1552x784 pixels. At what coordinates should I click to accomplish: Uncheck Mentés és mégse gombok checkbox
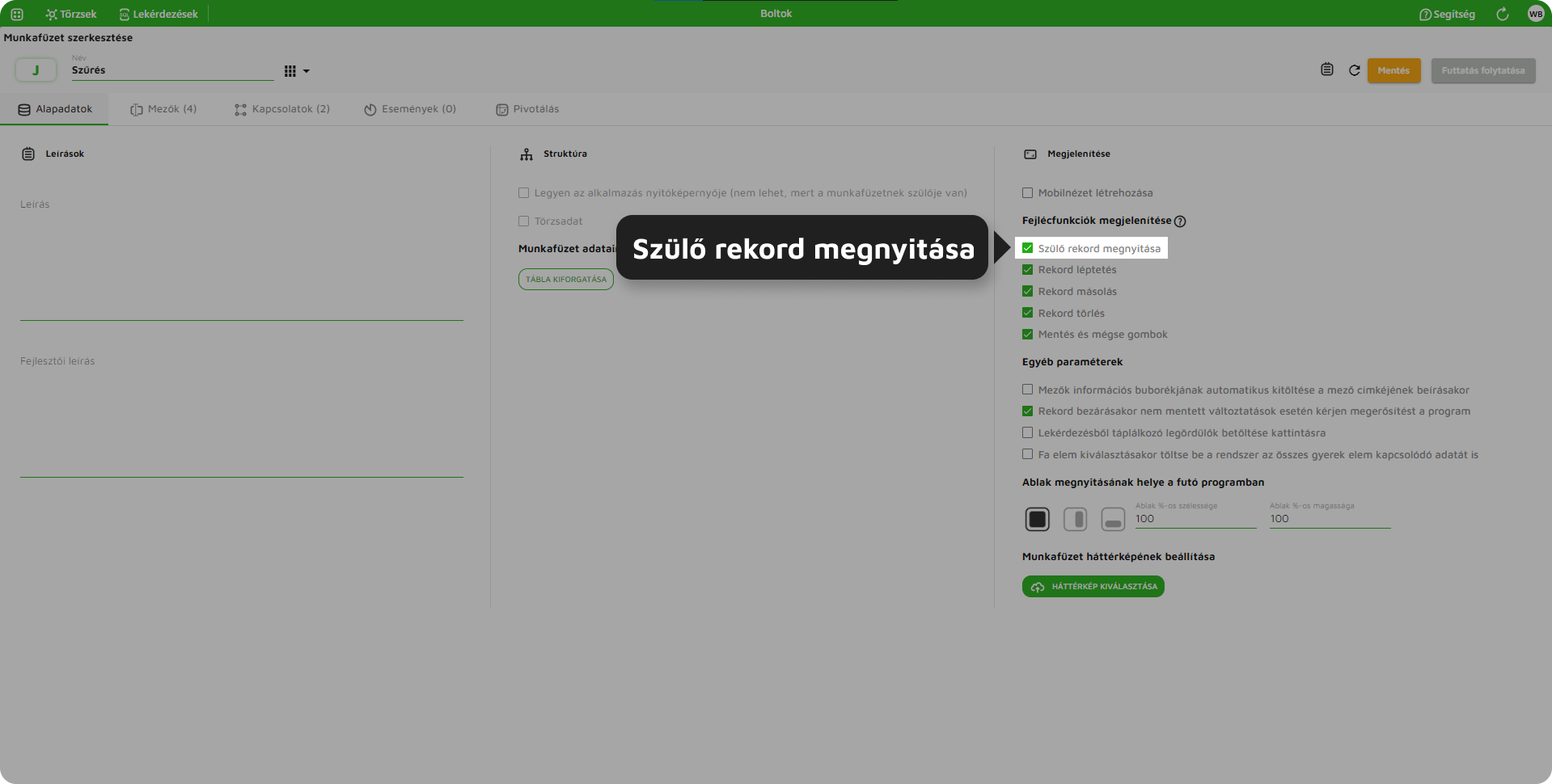click(1027, 335)
